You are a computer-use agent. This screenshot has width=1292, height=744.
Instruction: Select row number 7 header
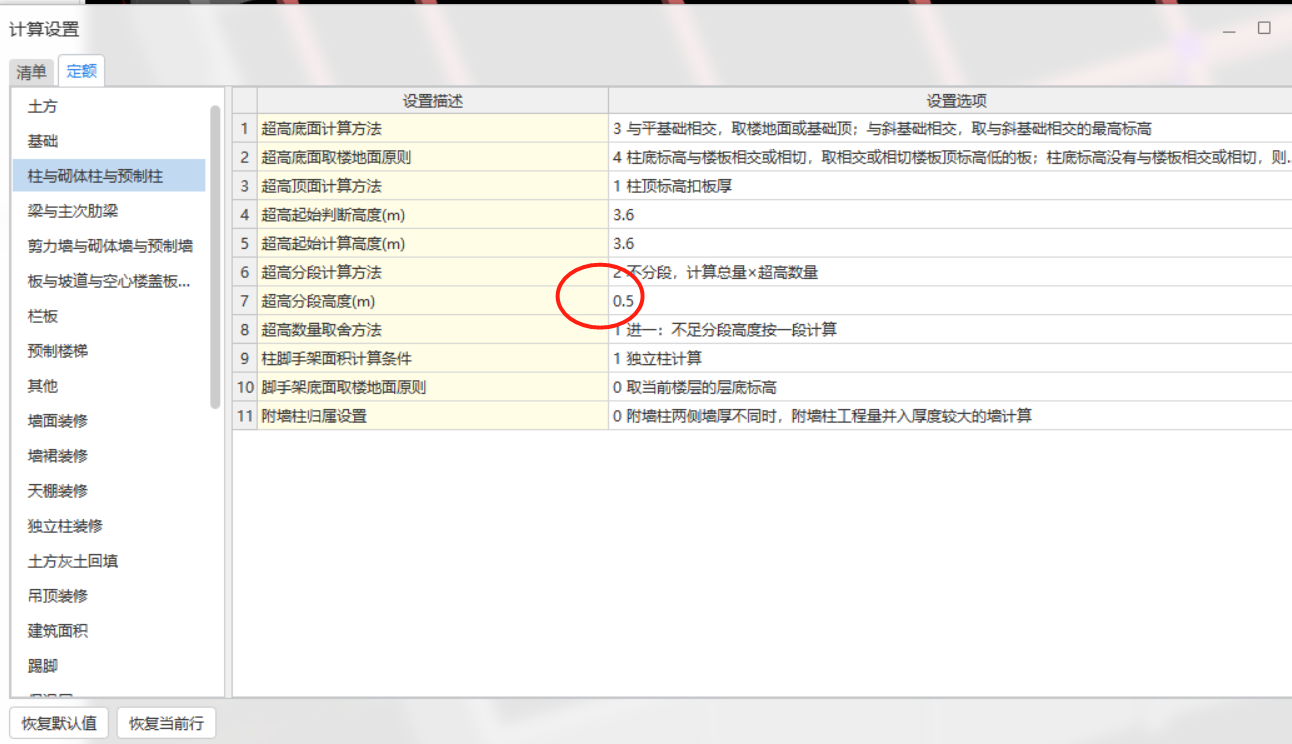tap(245, 301)
